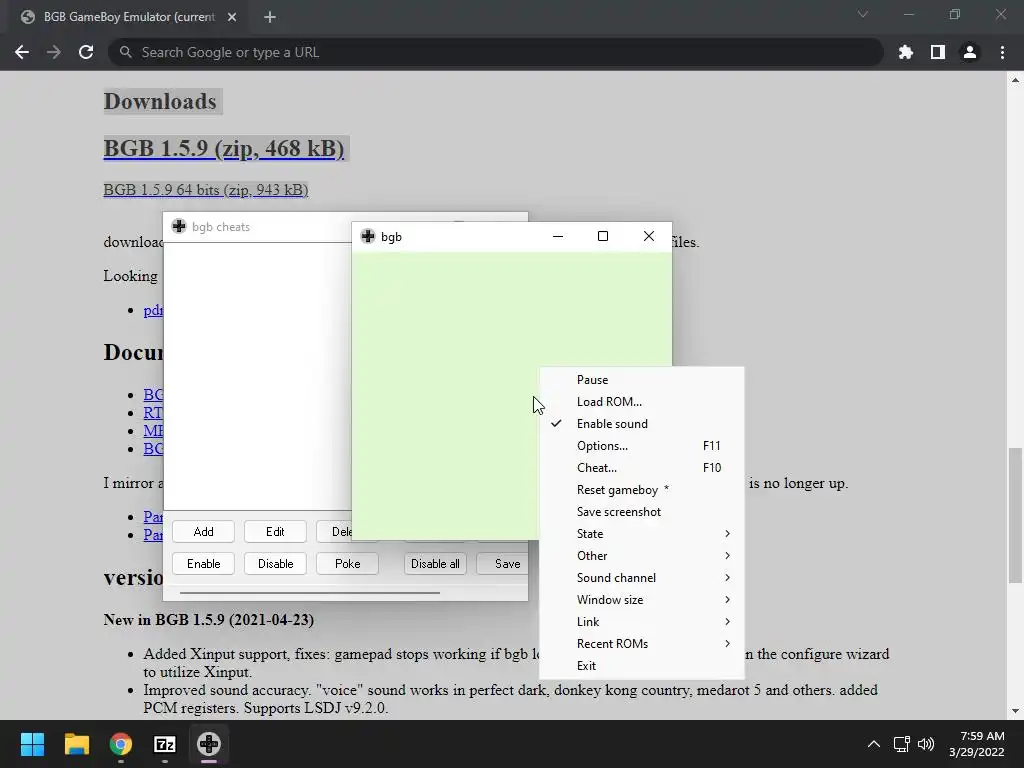Open Chrome side panel icon
1024x768 pixels.
[x=938, y=52]
